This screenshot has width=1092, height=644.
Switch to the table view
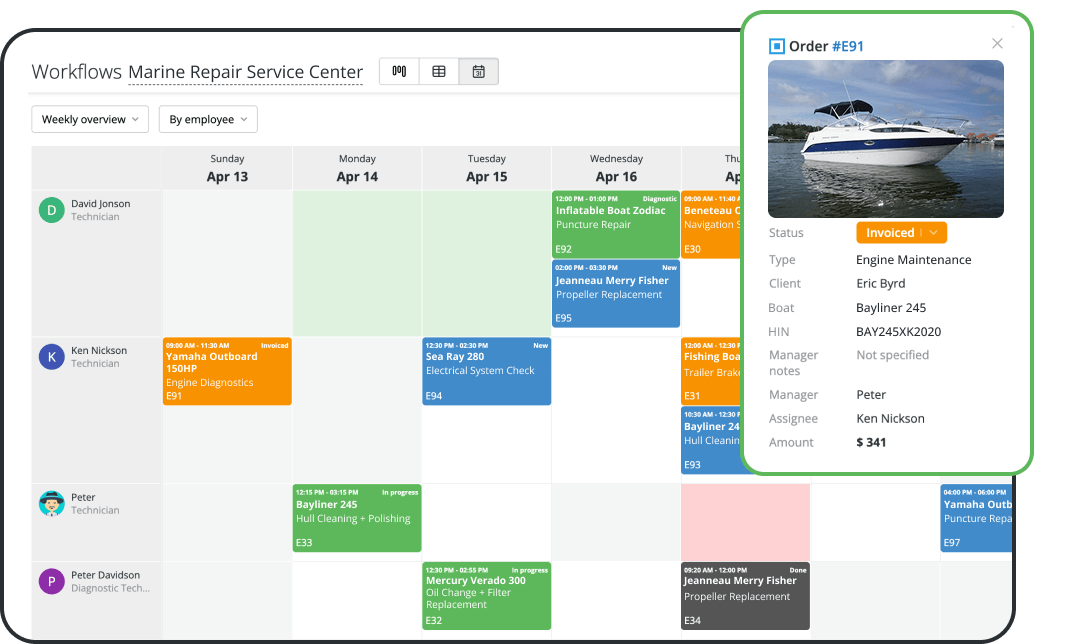pos(439,71)
